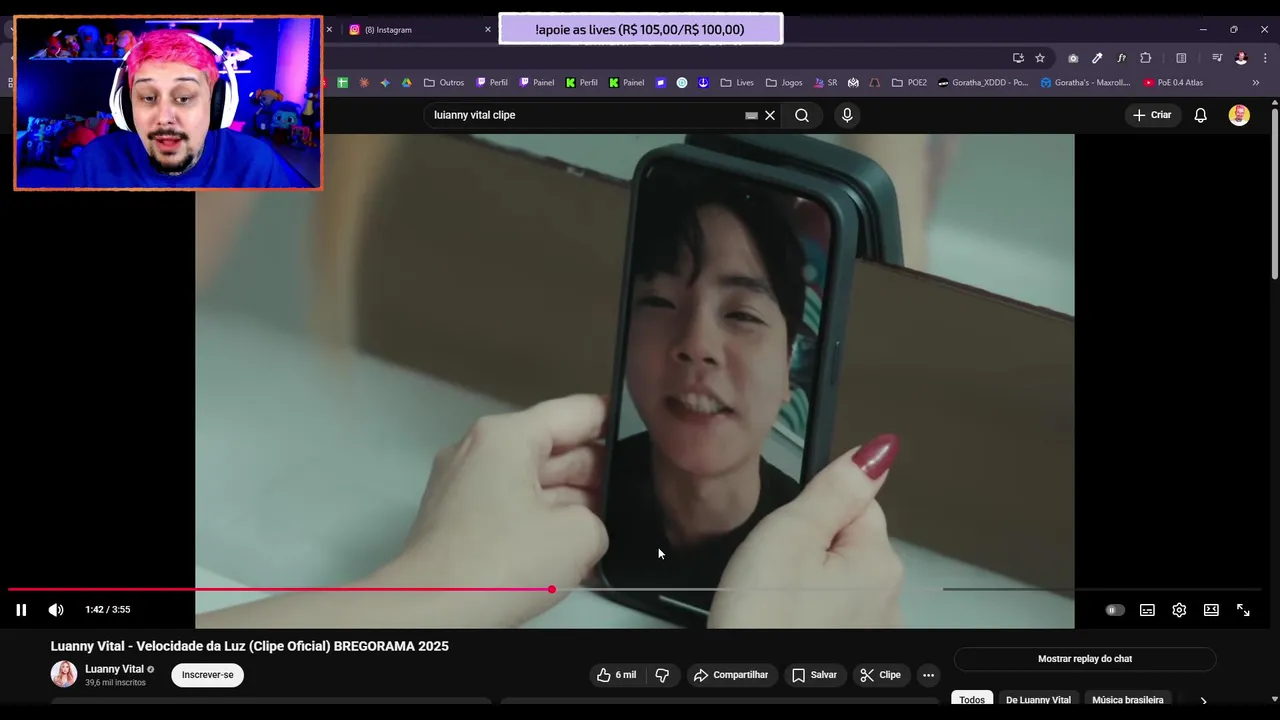
Task: Open the Lives bookmarks folder
Action: tap(737, 83)
